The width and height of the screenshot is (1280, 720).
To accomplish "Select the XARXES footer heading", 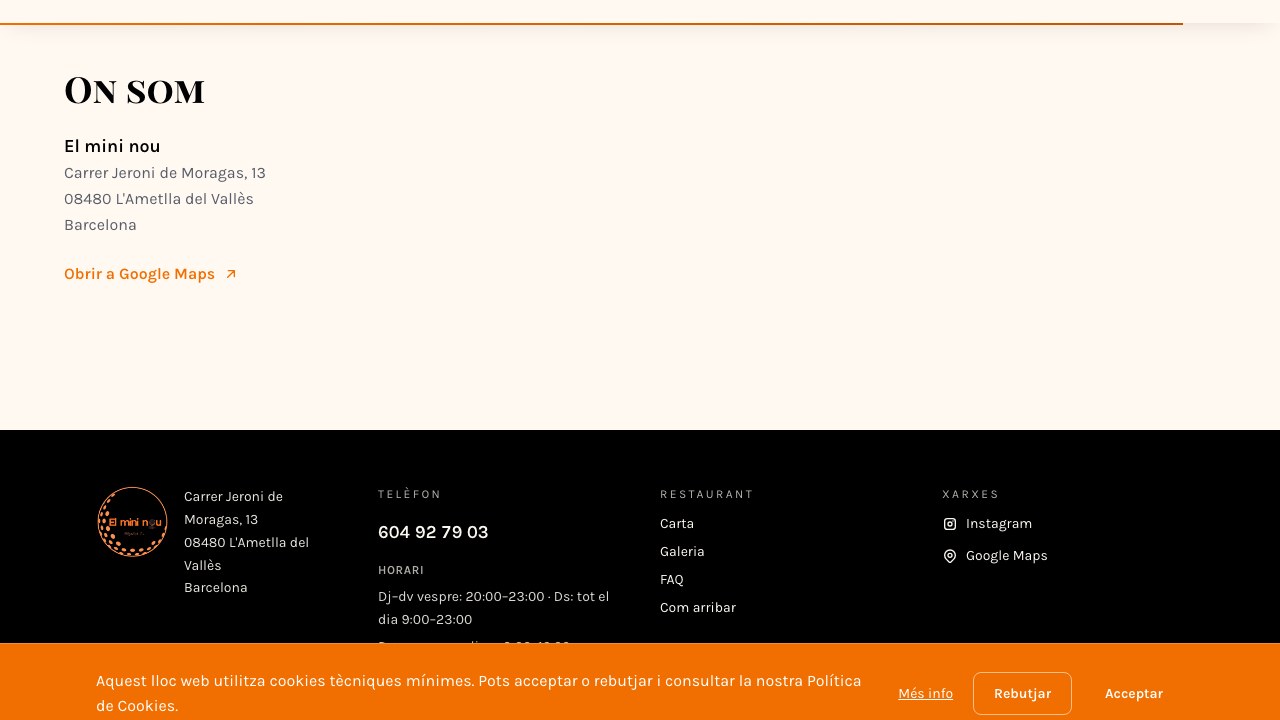I will (x=971, y=495).
